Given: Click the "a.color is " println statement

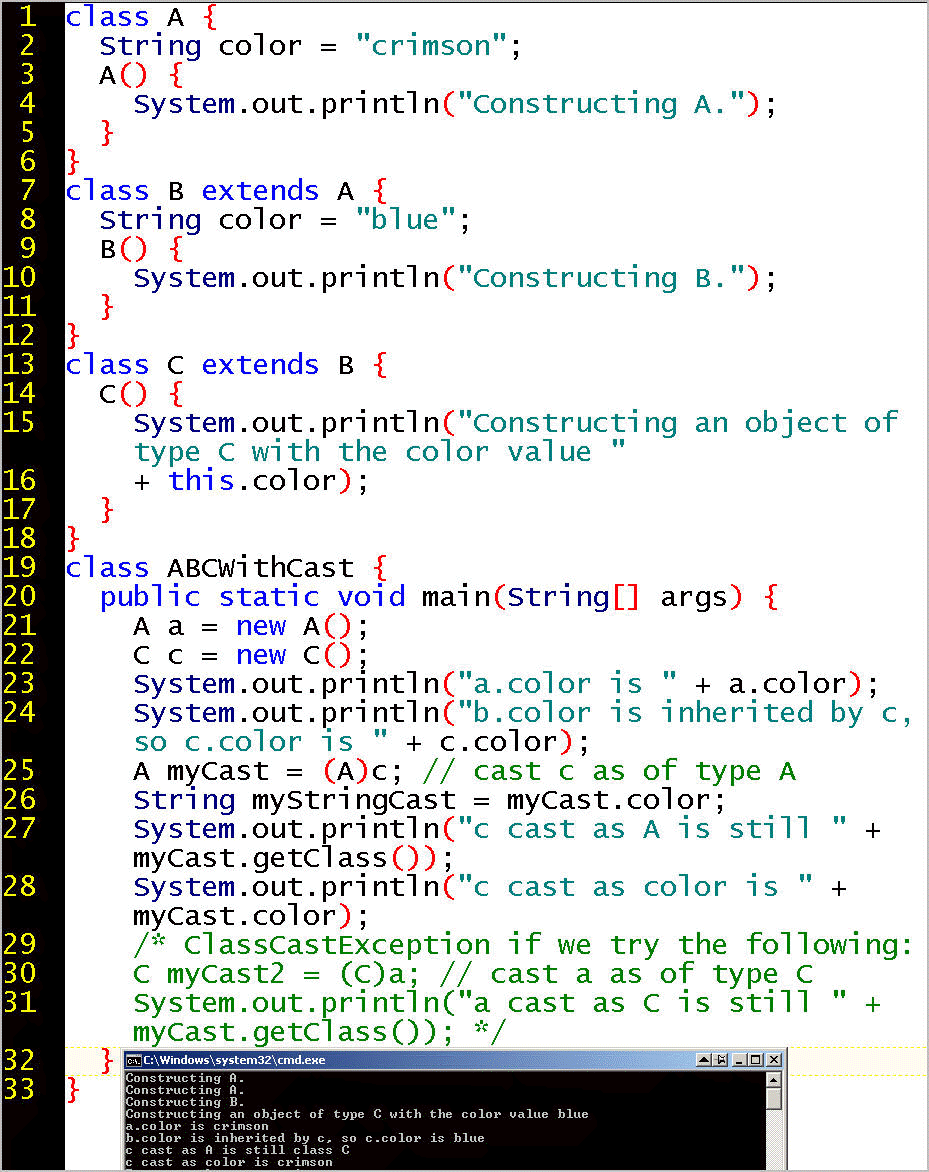Looking at the screenshot, I should pos(506,684).
